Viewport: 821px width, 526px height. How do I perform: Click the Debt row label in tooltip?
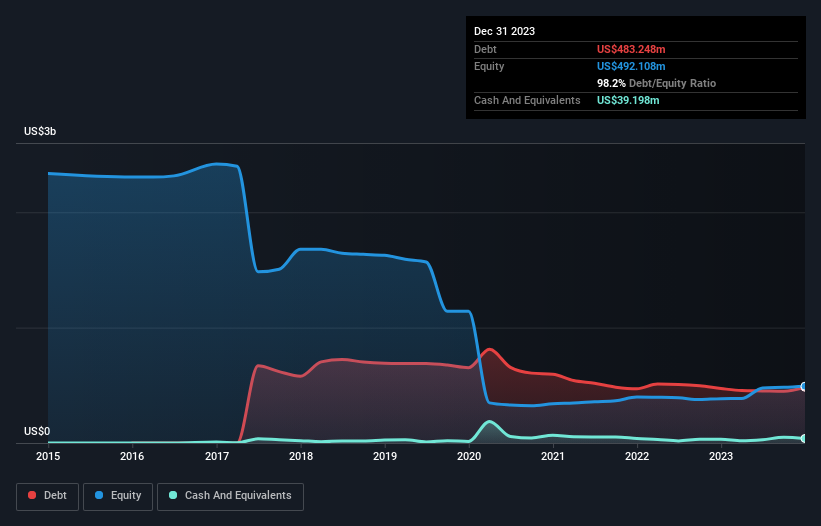pos(485,49)
